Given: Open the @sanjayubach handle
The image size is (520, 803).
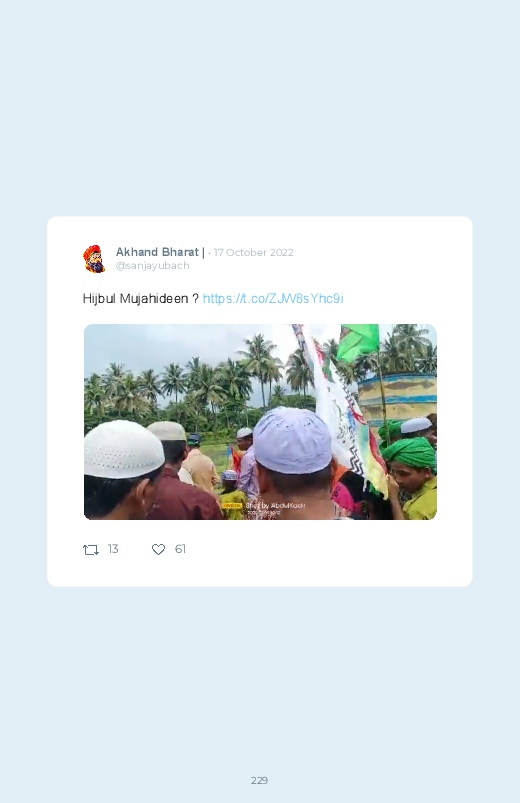Looking at the screenshot, I should tap(153, 266).
